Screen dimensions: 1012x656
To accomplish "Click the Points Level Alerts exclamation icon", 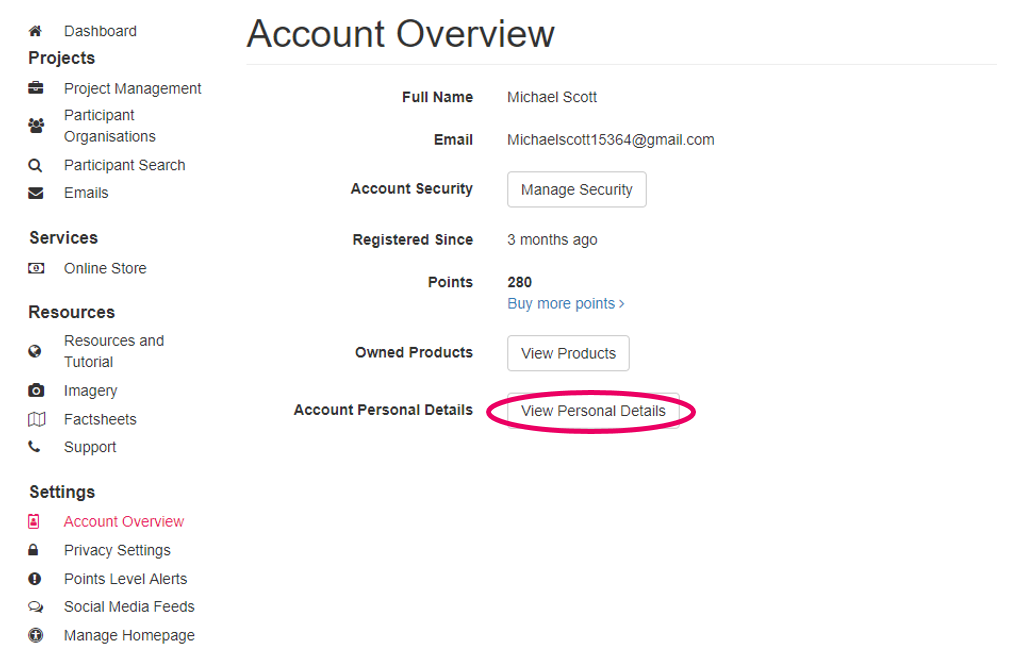I will click(35, 579).
